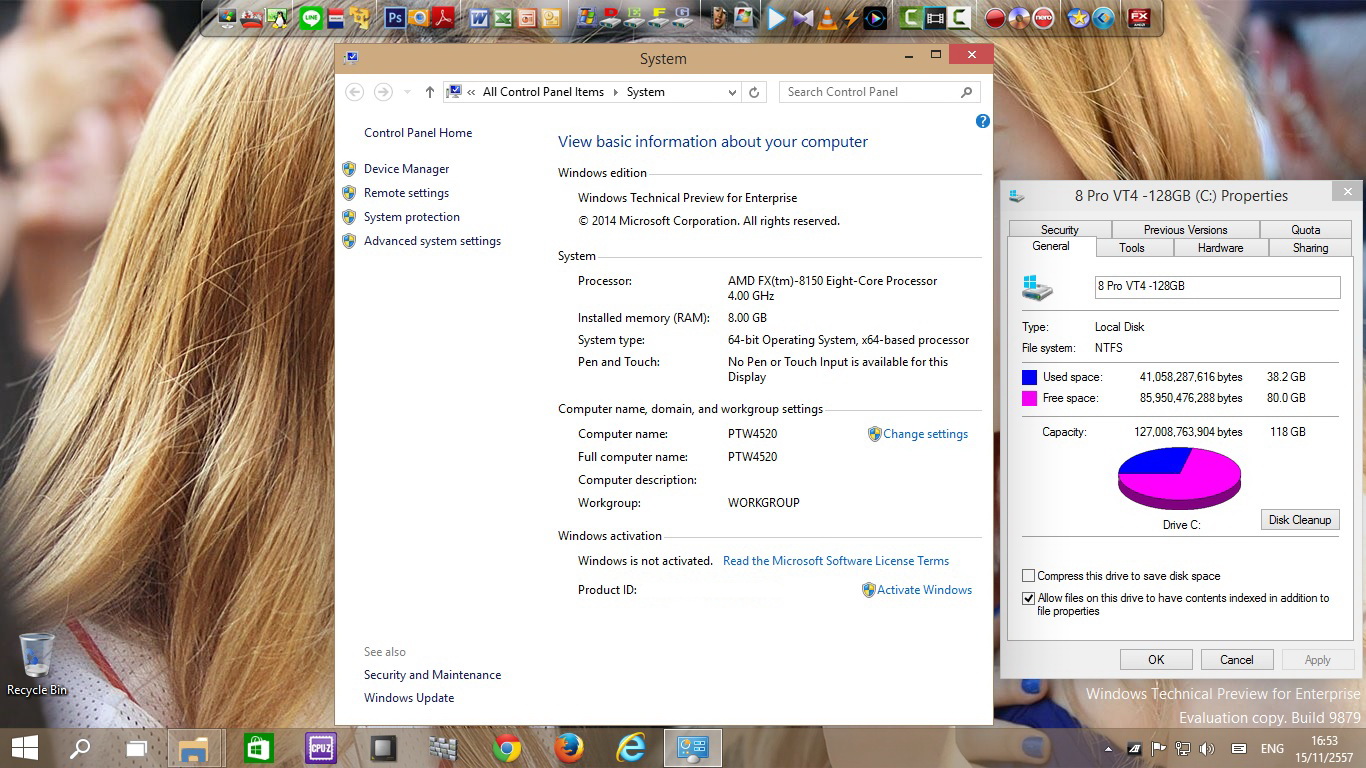Launch Photoshop from the top dock
Viewport: 1366px width, 768px height.
tap(395, 18)
